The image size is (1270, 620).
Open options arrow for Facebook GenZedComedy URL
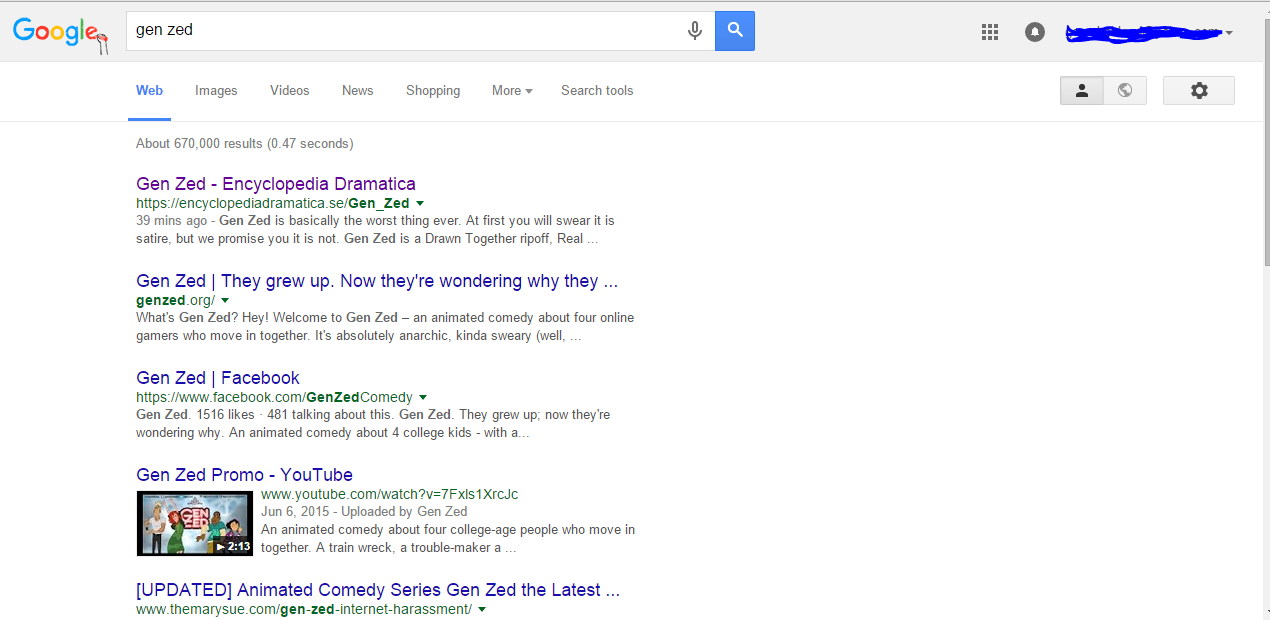pyautogui.click(x=423, y=398)
